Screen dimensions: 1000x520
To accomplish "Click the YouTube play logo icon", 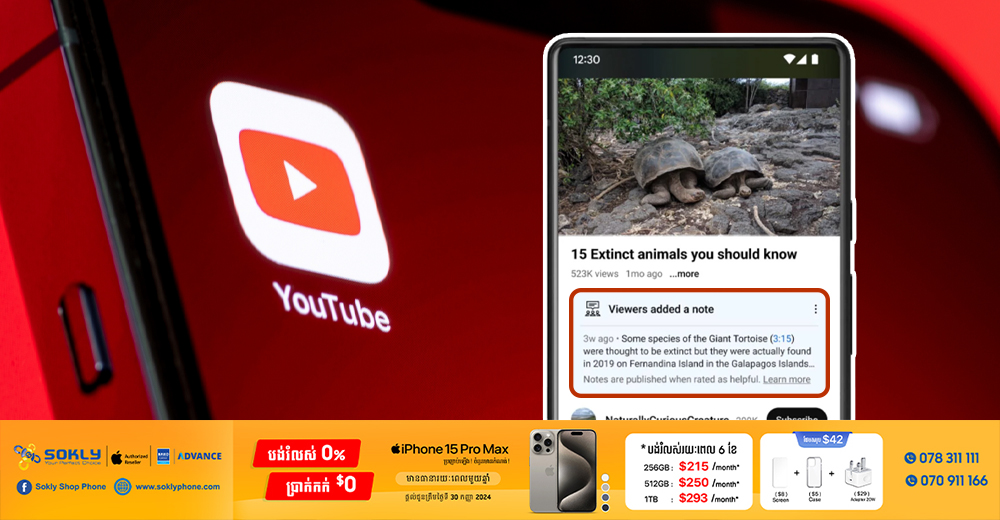I will point(300,180).
